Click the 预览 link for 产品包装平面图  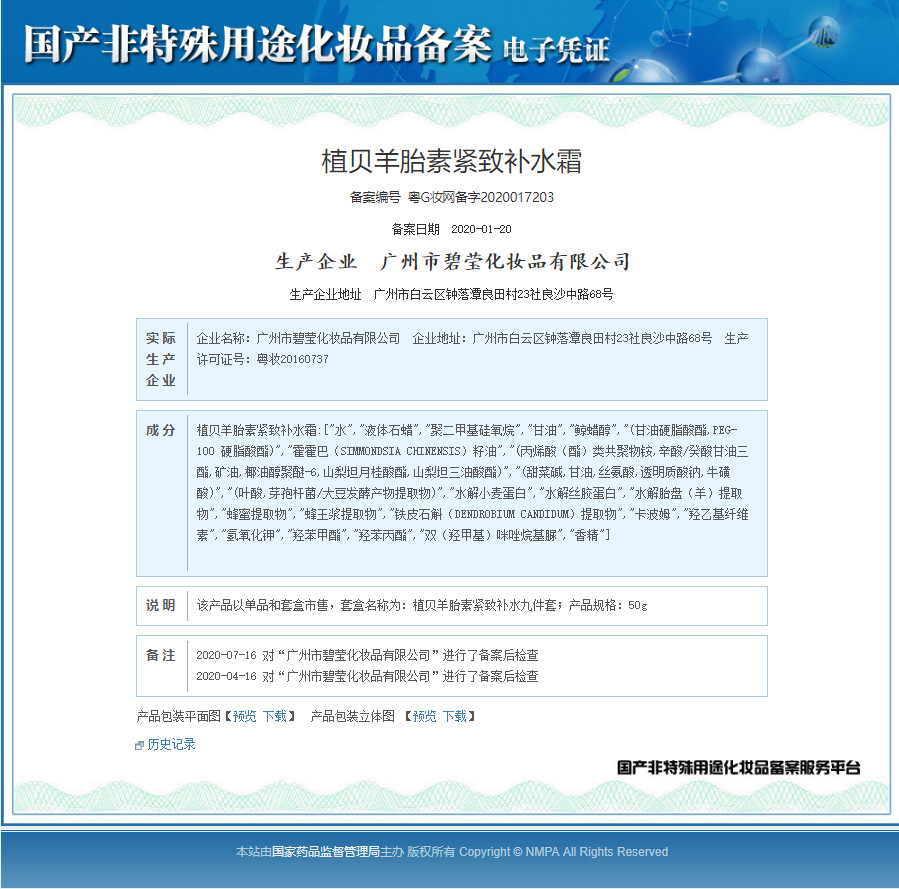(244, 716)
